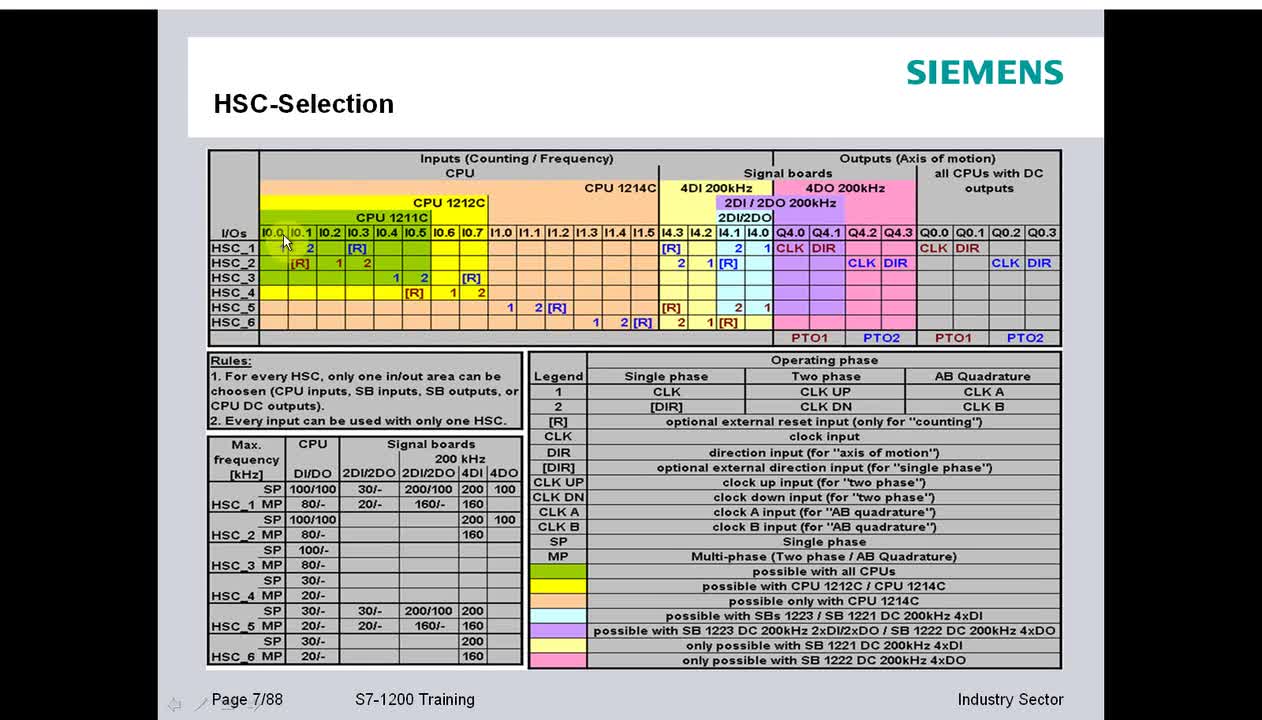Image resolution: width=1262 pixels, height=720 pixels.
Task: Click the 'clock input' legend description
Action: 824,437
